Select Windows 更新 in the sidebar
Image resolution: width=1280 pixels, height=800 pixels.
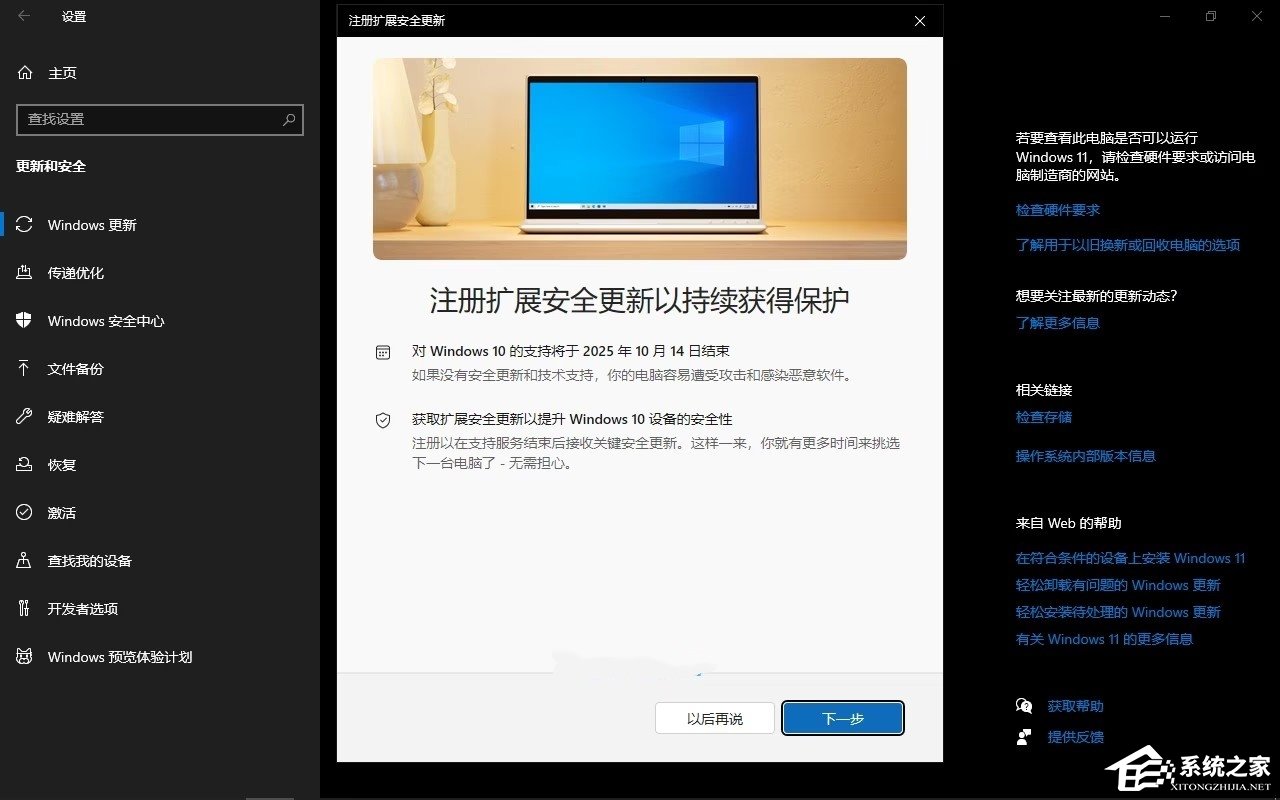pos(90,224)
